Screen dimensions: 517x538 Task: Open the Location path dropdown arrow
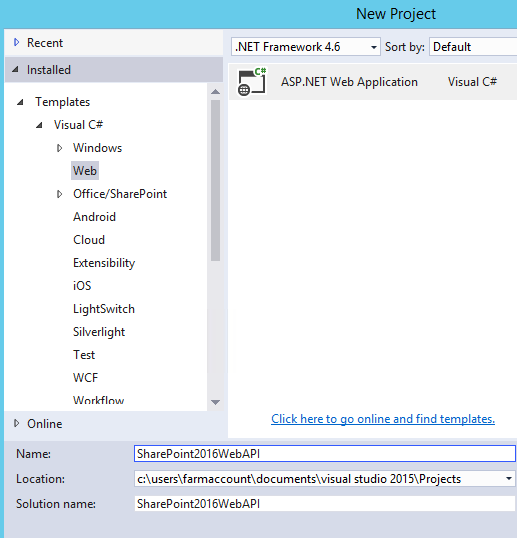509,478
